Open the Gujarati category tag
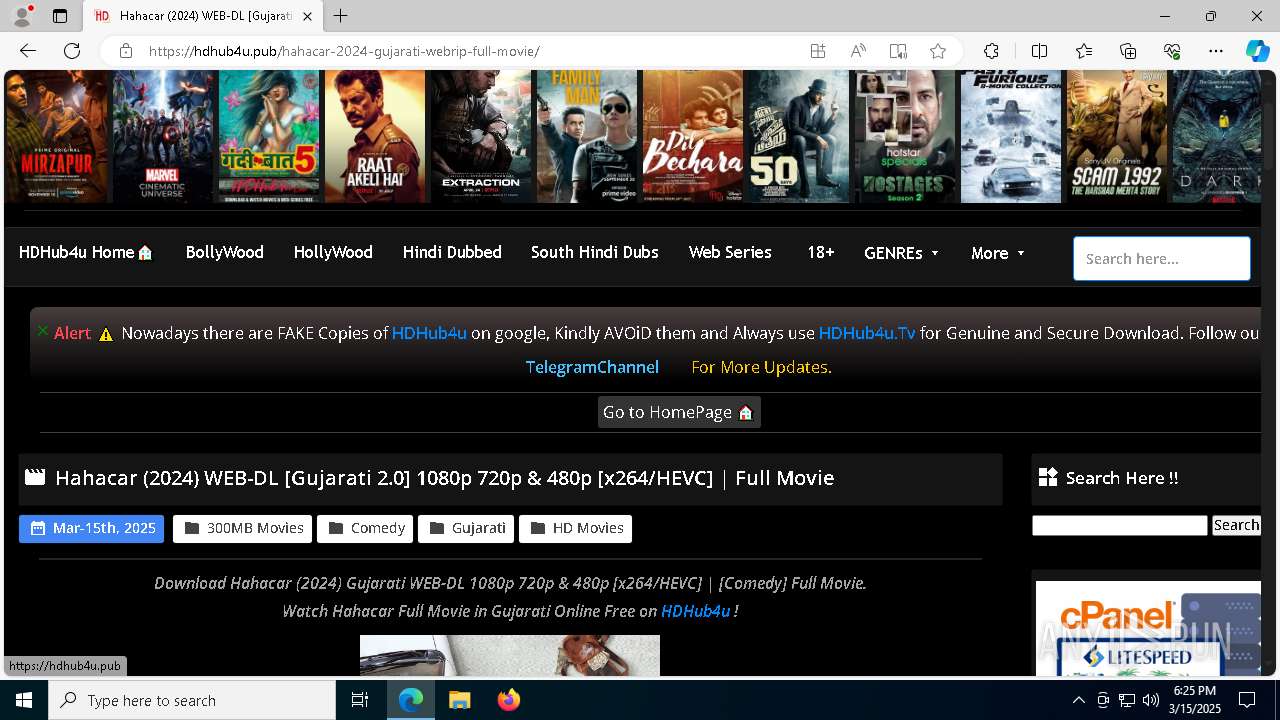 click(466, 528)
